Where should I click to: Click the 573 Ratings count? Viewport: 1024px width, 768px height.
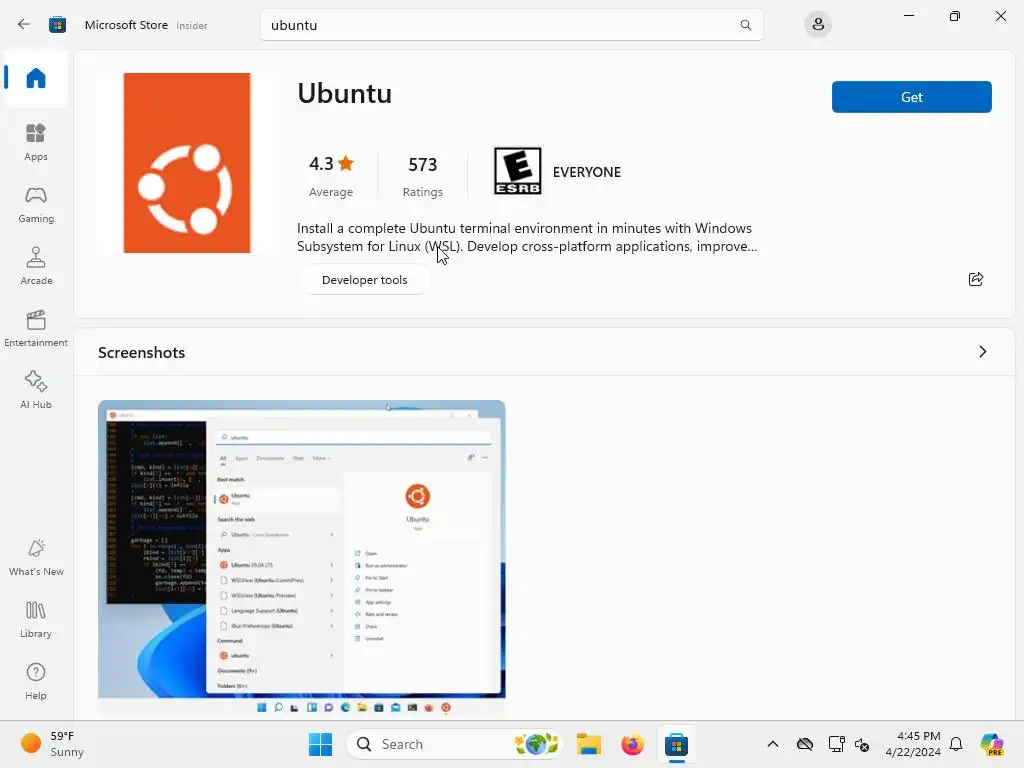[x=423, y=176]
